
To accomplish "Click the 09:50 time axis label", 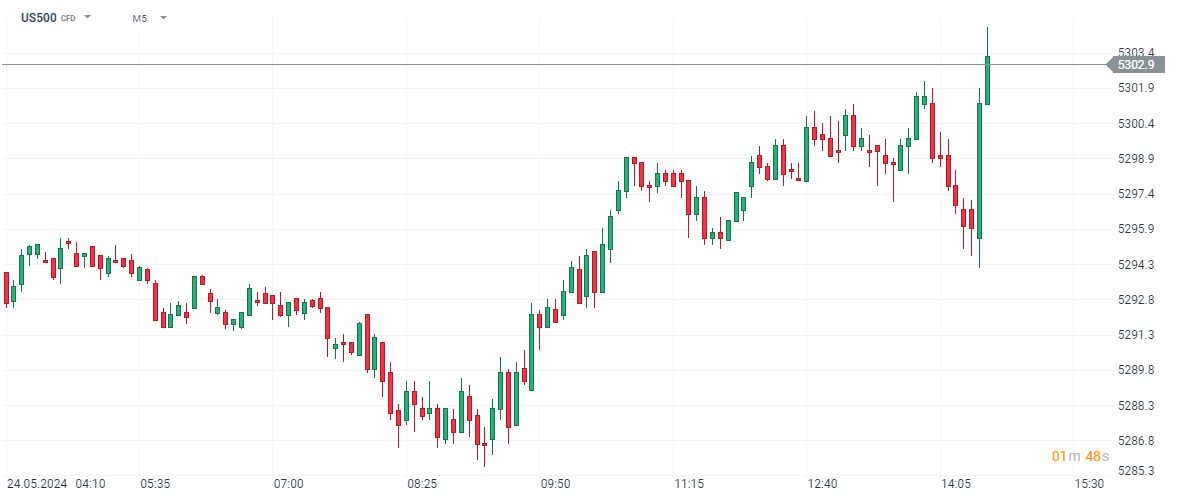I will point(555,484).
